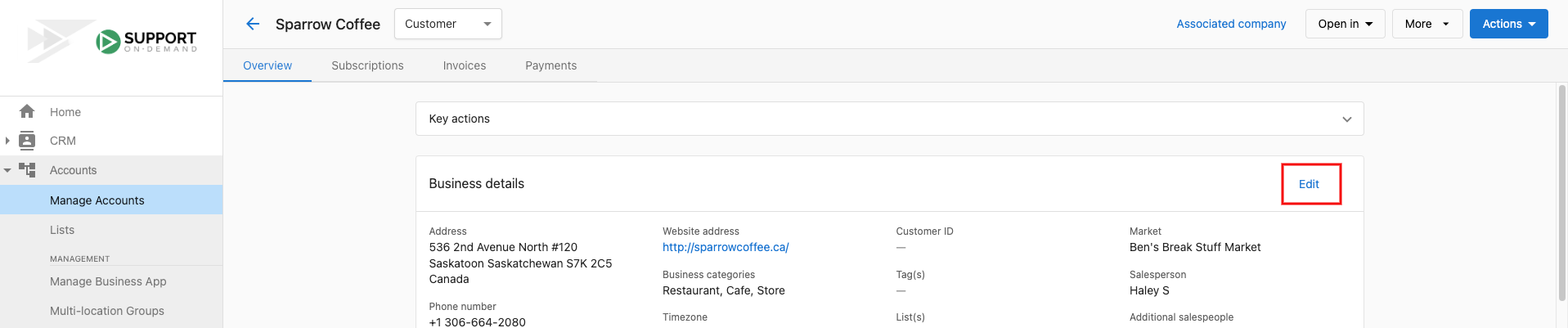Open the Customer type dropdown
The height and width of the screenshot is (328, 1568).
[448, 24]
